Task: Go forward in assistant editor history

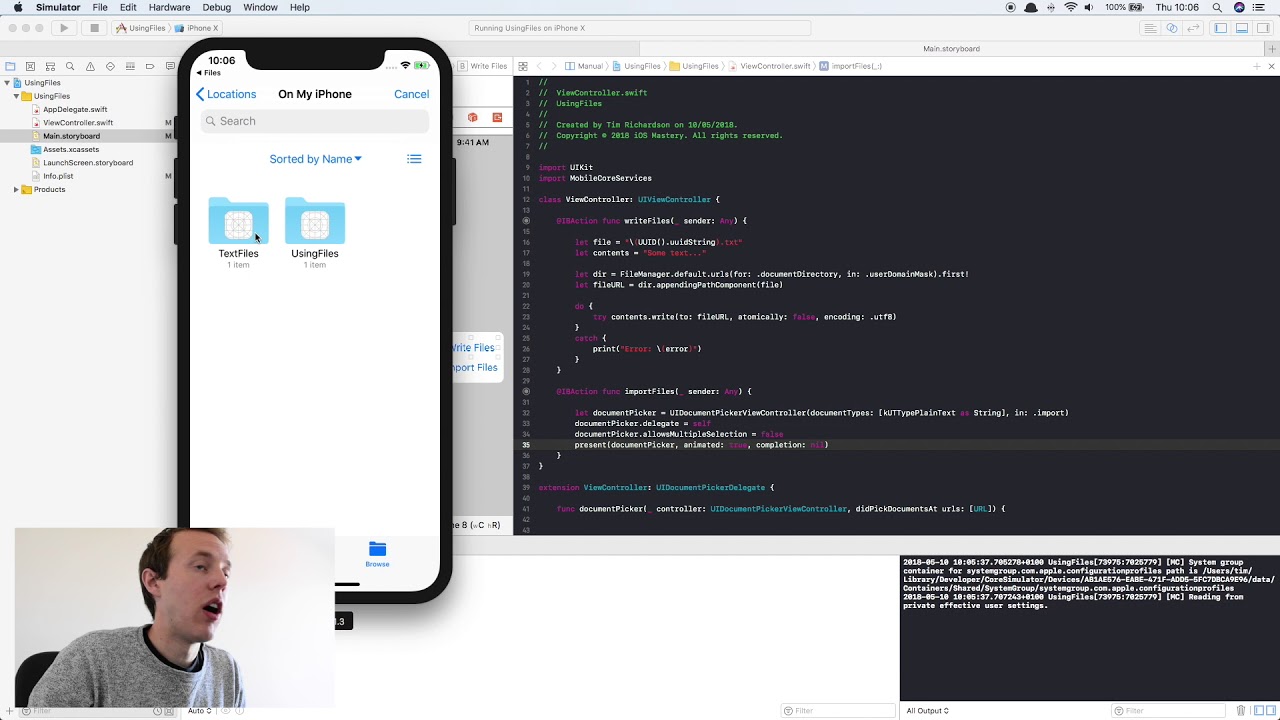Action: coord(554,66)
